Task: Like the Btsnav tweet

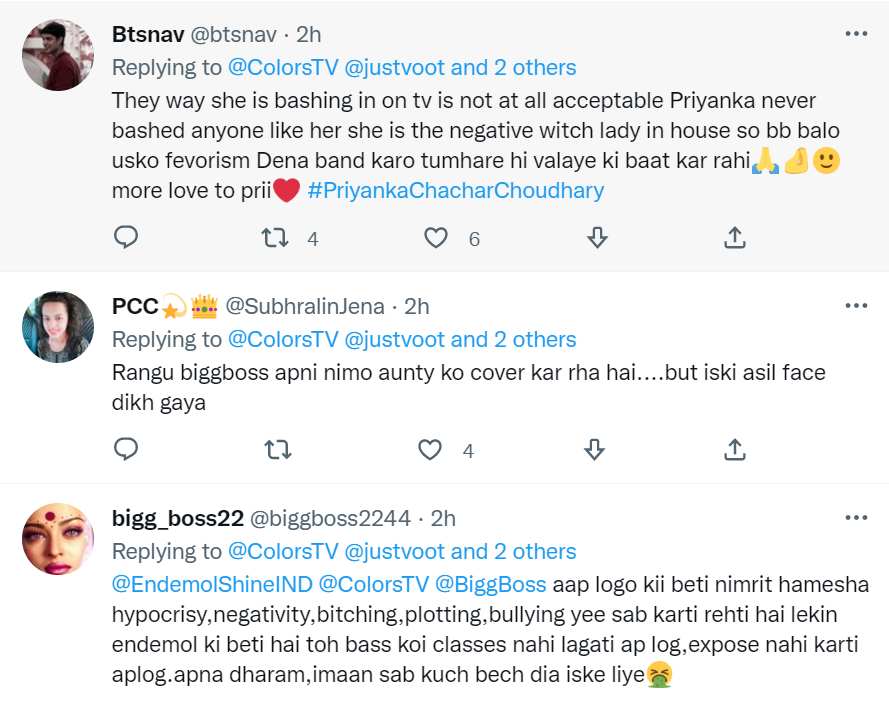Action: pyautogui.click(x=435, y=238)
